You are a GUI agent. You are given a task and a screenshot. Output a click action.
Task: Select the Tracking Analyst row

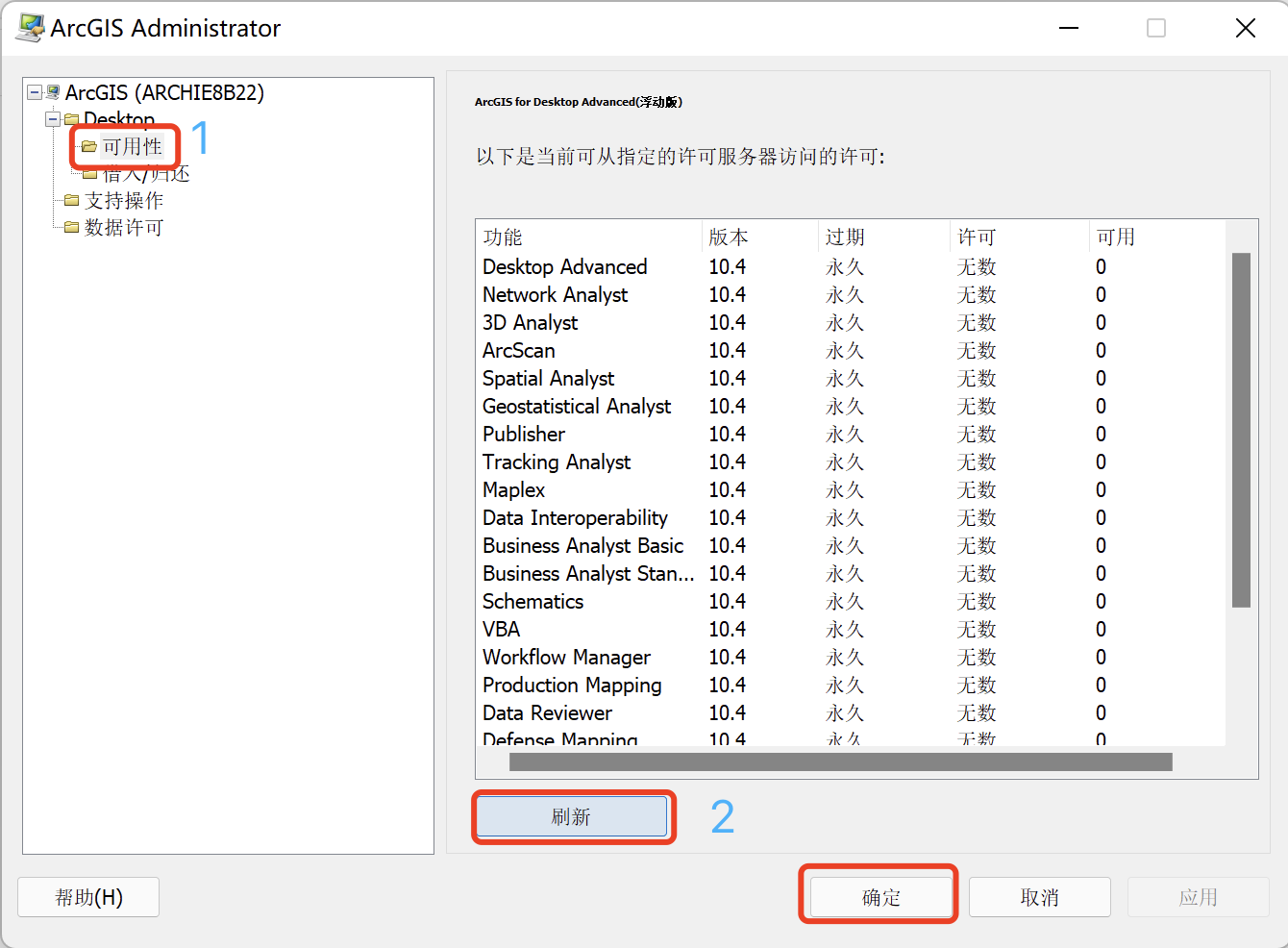851,462
